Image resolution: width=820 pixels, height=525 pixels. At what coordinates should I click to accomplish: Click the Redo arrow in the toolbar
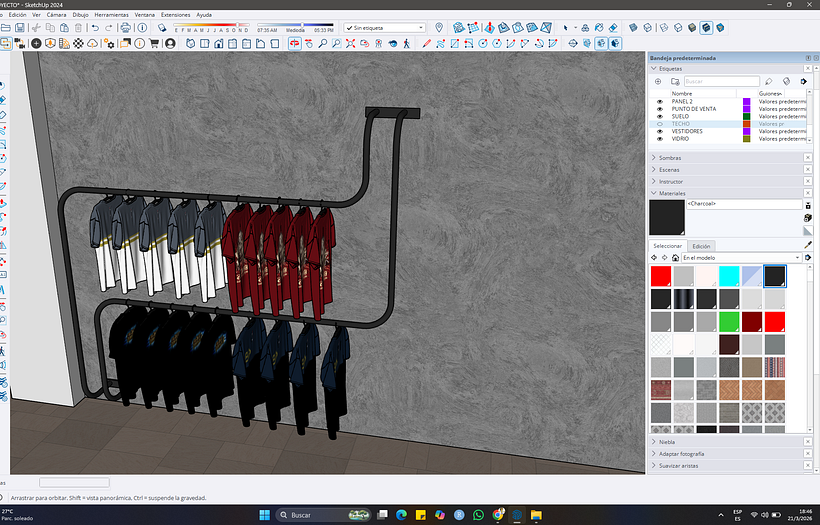[x=109, y=28]
